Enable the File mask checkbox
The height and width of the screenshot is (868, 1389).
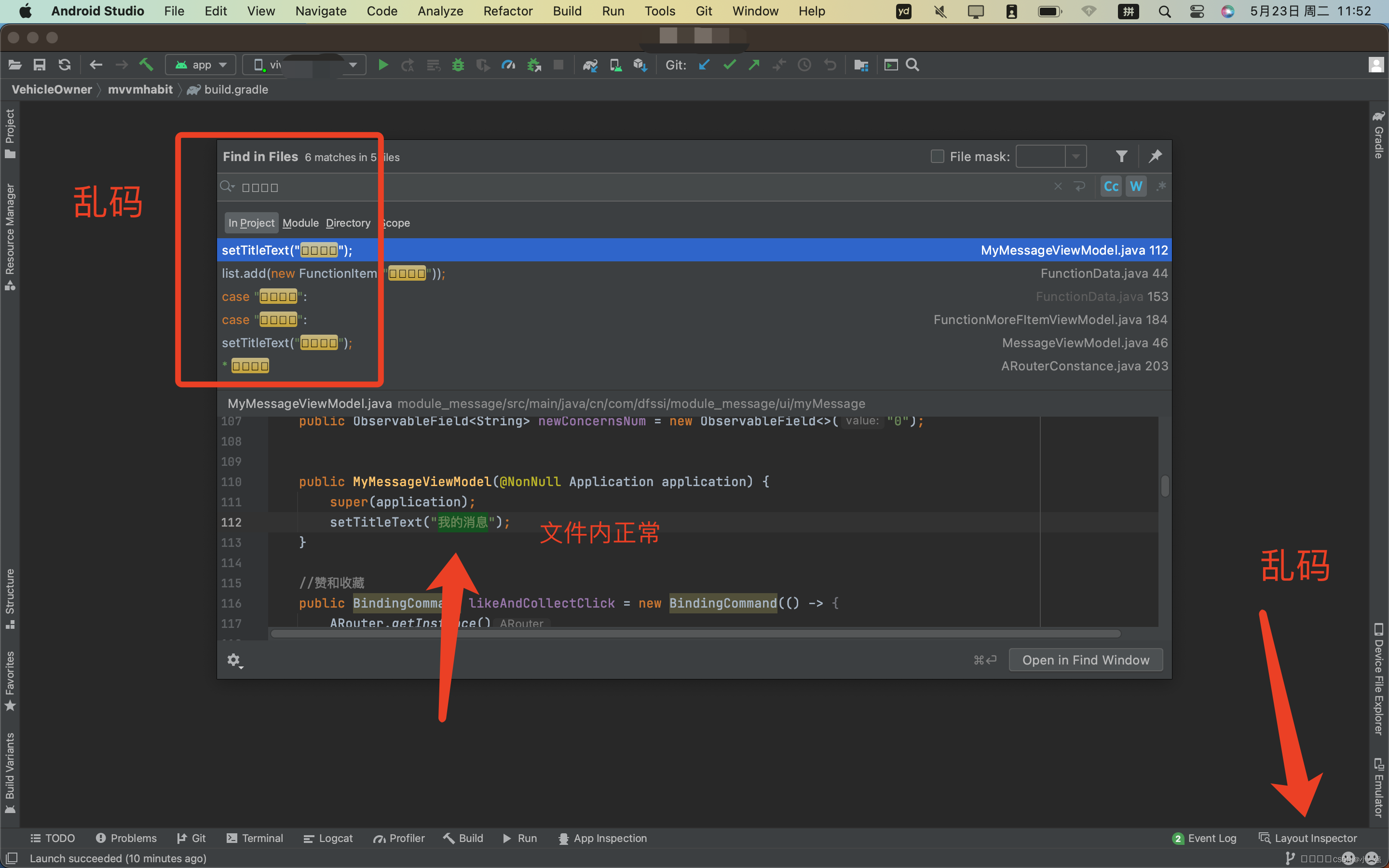tap(937, 156)
